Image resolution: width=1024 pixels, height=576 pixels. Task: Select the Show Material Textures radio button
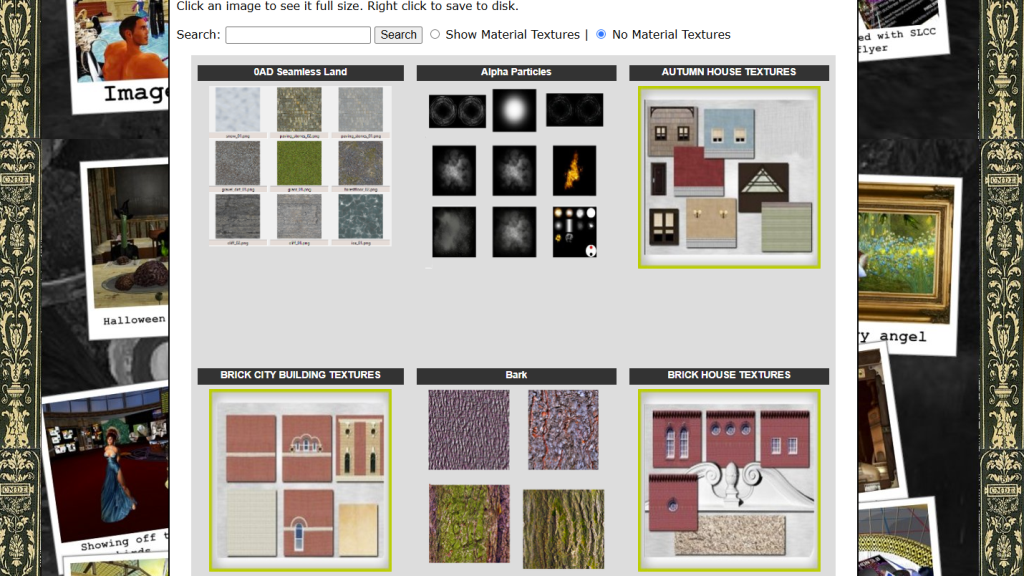point(435,34)
